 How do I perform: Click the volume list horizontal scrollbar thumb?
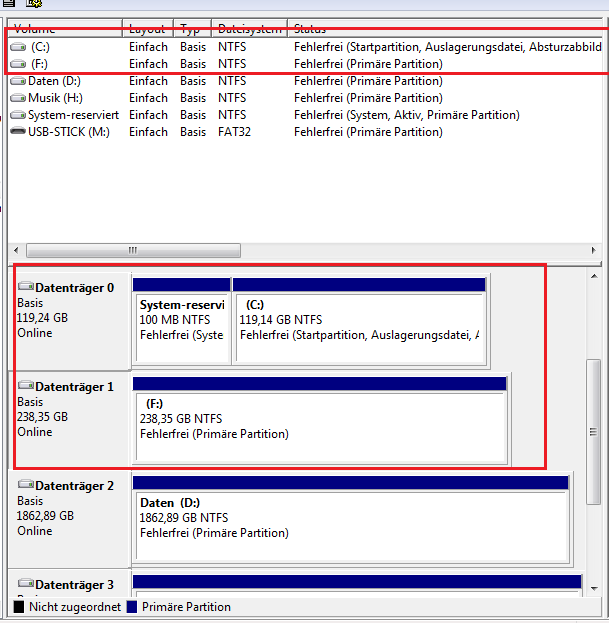pyautogui.click(x=133, y=250)
